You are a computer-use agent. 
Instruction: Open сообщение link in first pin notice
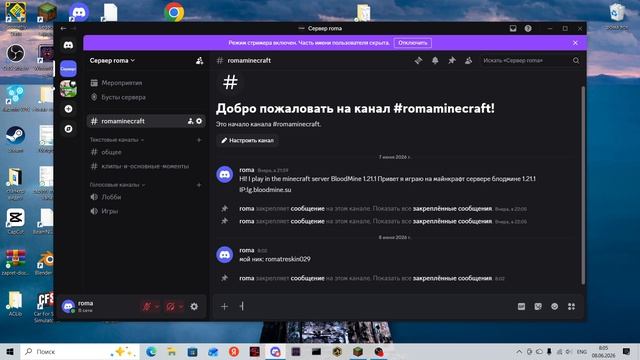307,209
